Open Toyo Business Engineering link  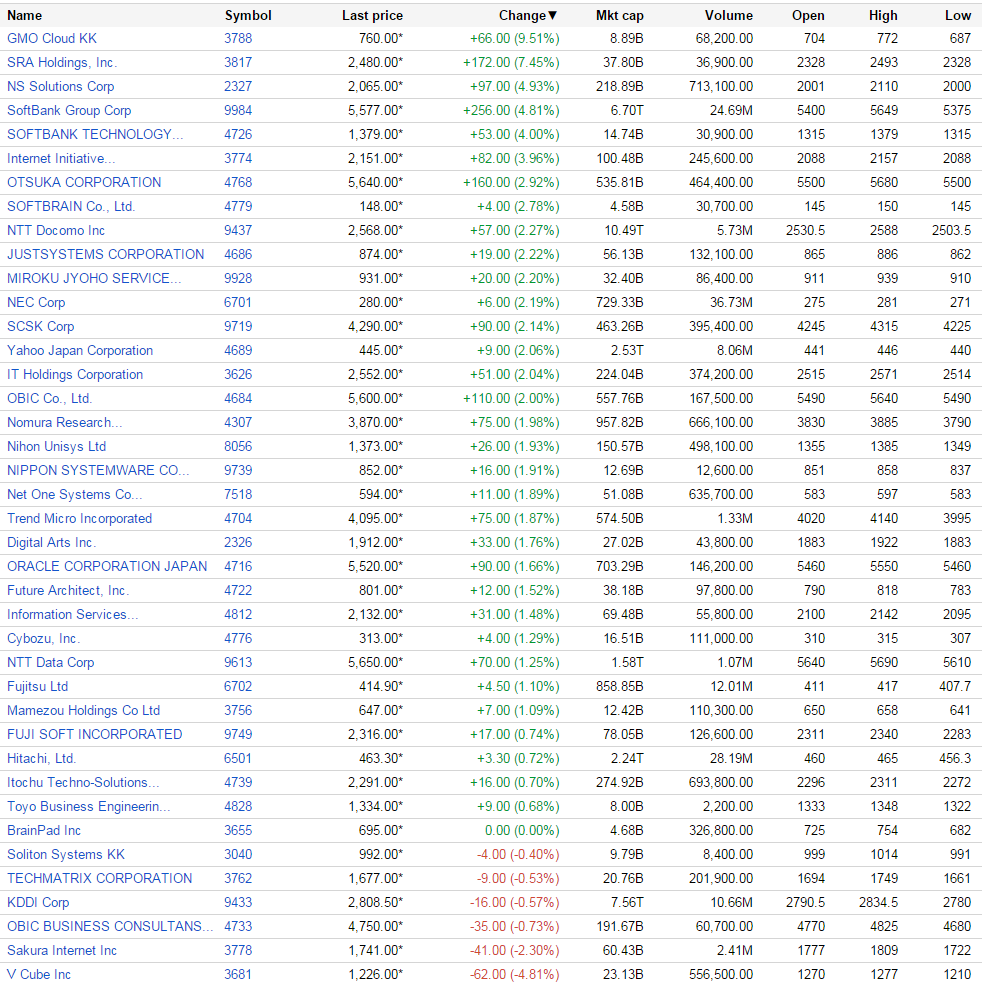pos(89,807)
